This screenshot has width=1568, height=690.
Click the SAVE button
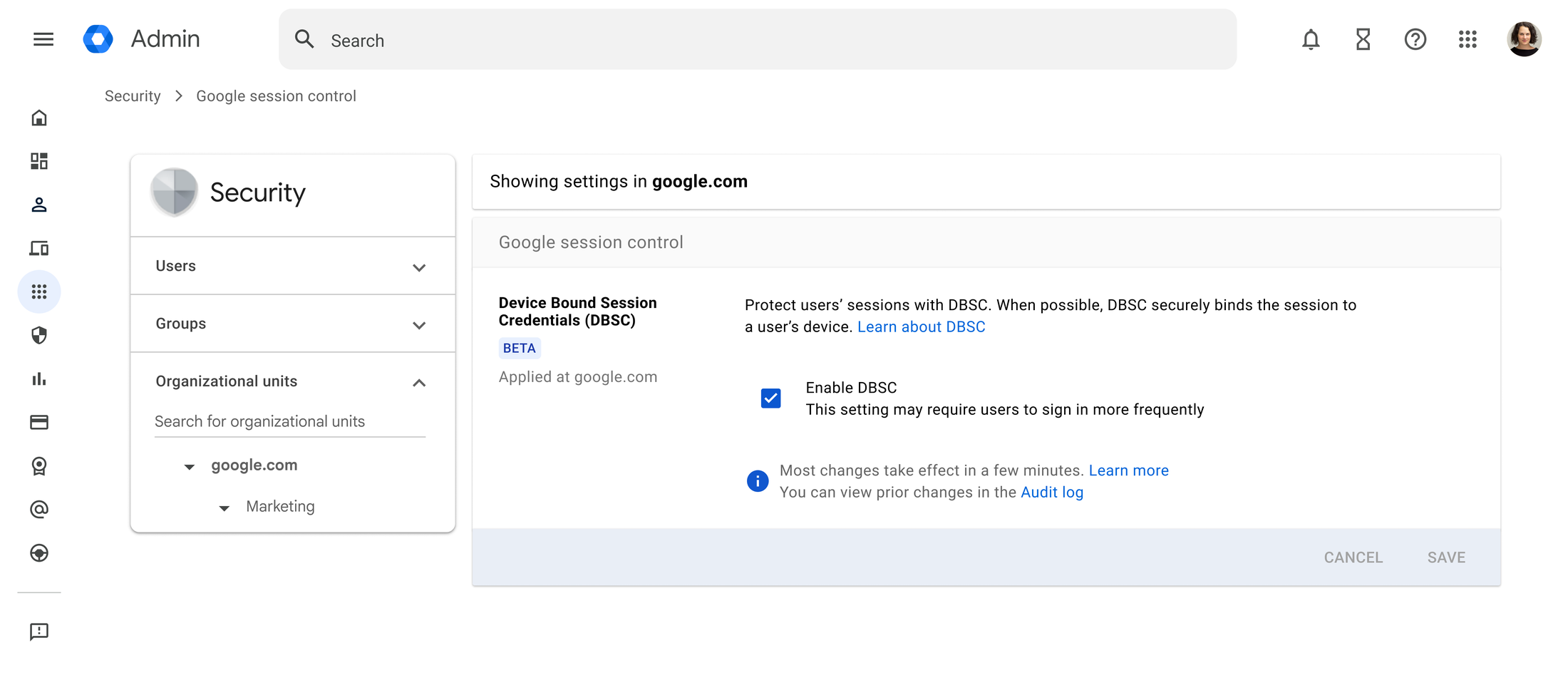point(1446,557)
